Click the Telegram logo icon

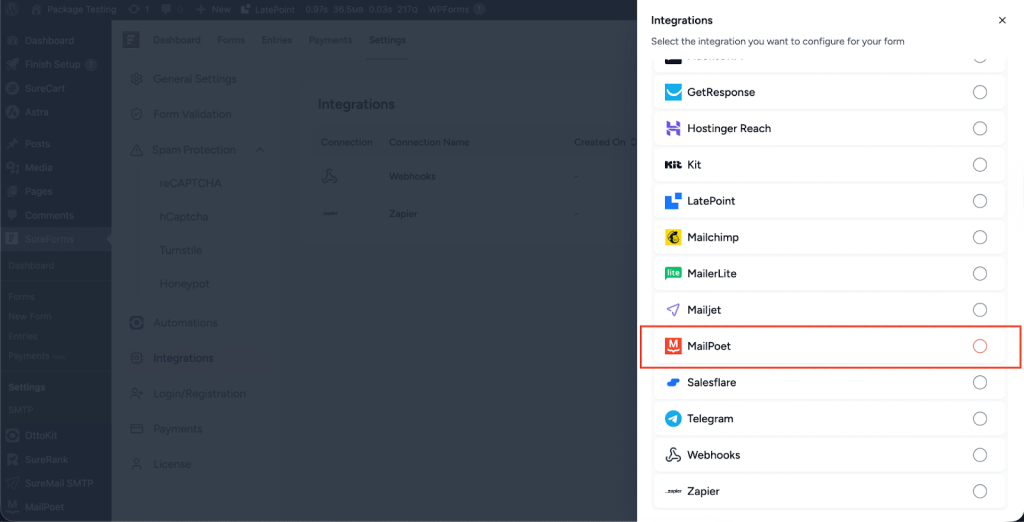click(x=673, y=419)
